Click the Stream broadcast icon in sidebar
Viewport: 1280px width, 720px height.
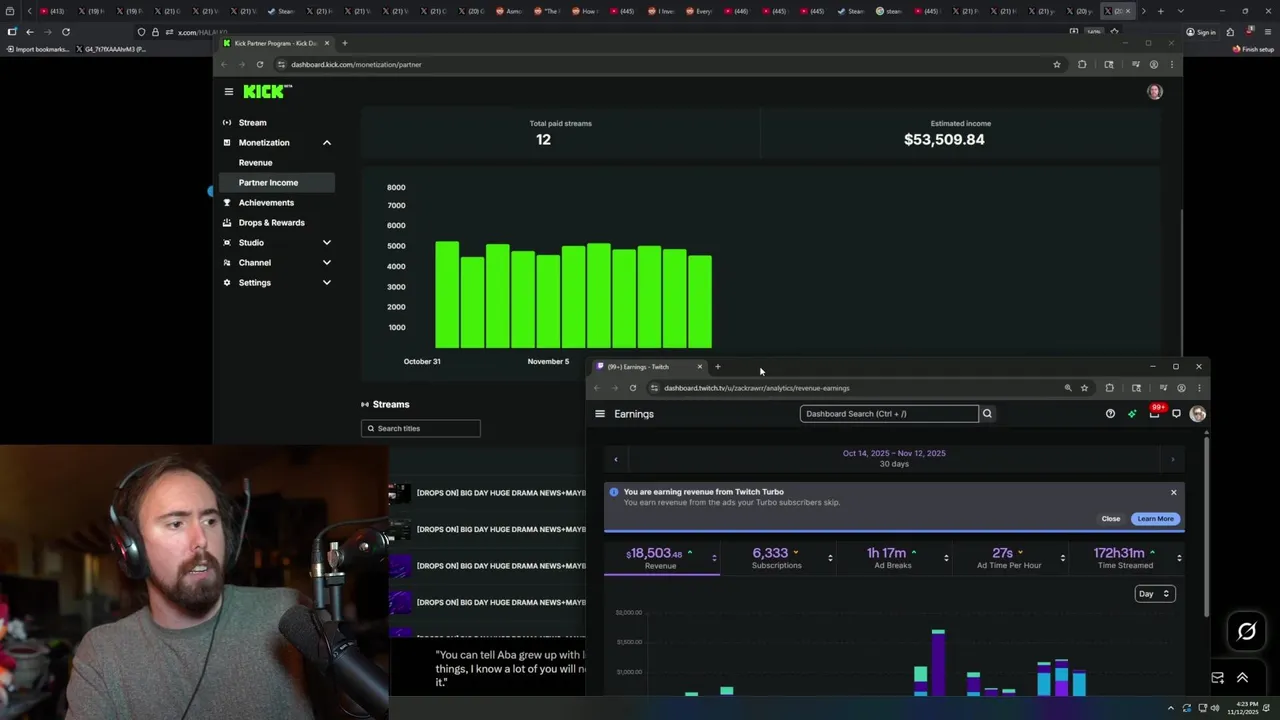coord(227,122)
